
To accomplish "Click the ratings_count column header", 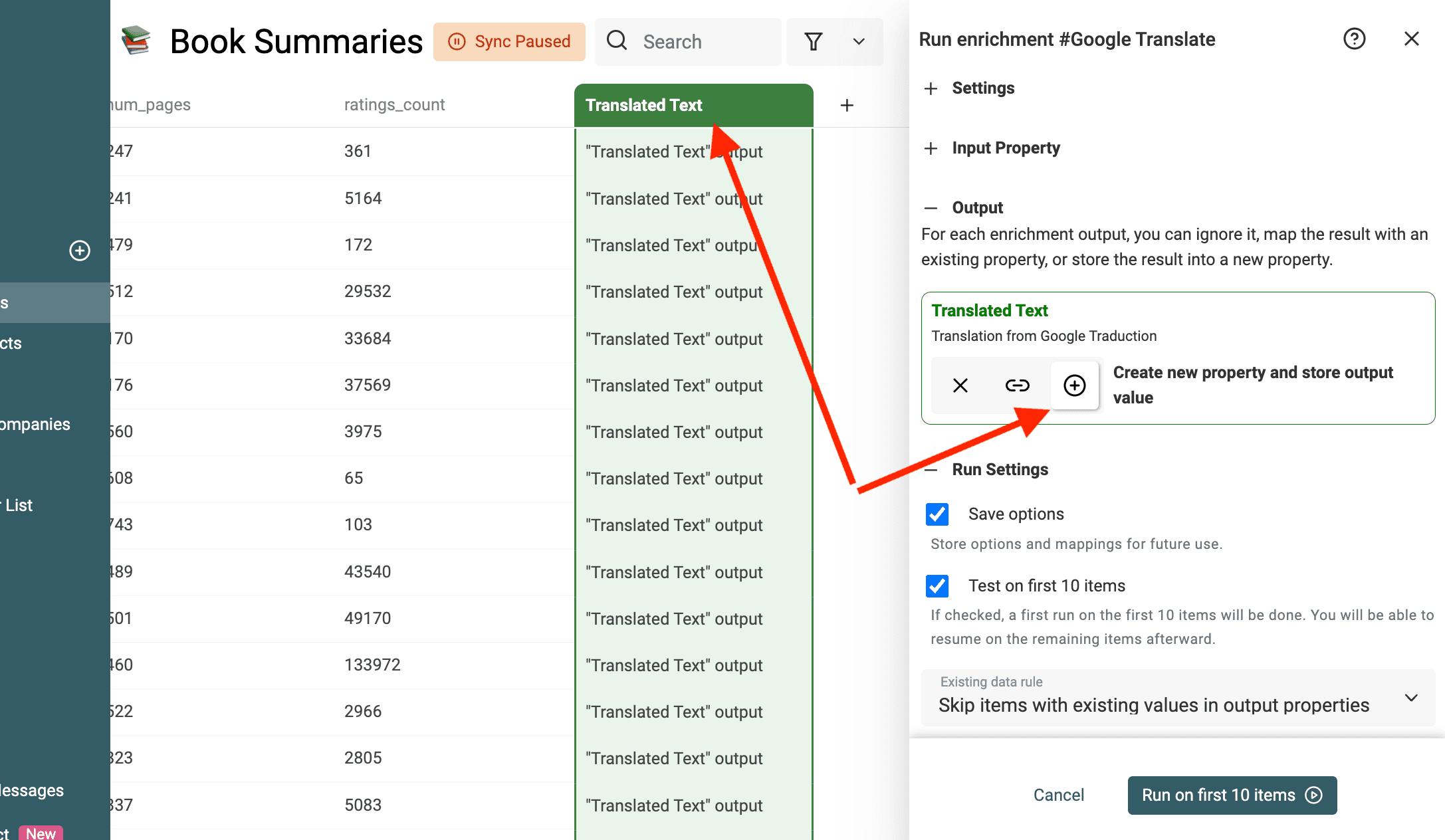I will [x=394, y=105].
